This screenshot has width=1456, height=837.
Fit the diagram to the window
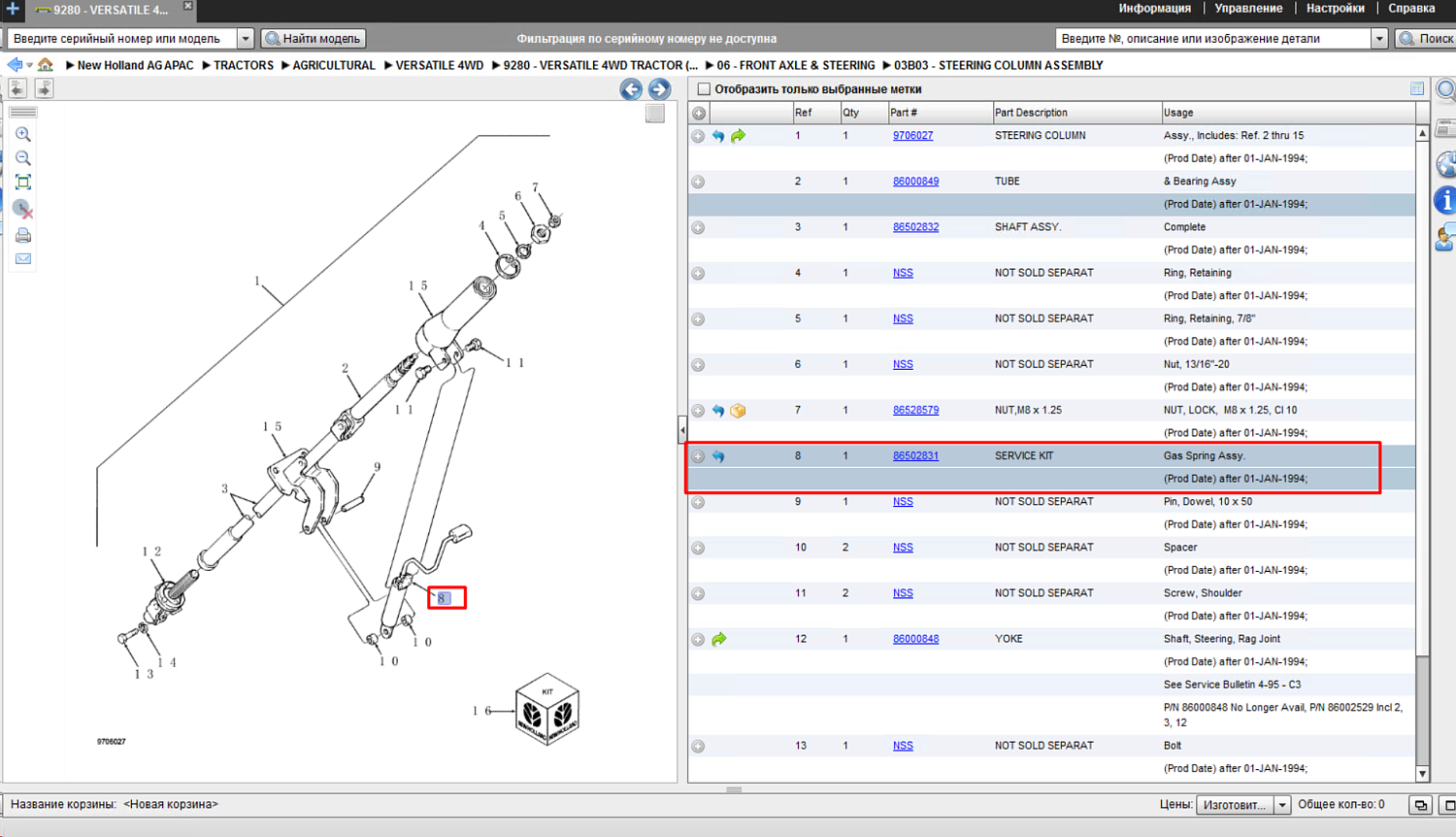(23, 183)
